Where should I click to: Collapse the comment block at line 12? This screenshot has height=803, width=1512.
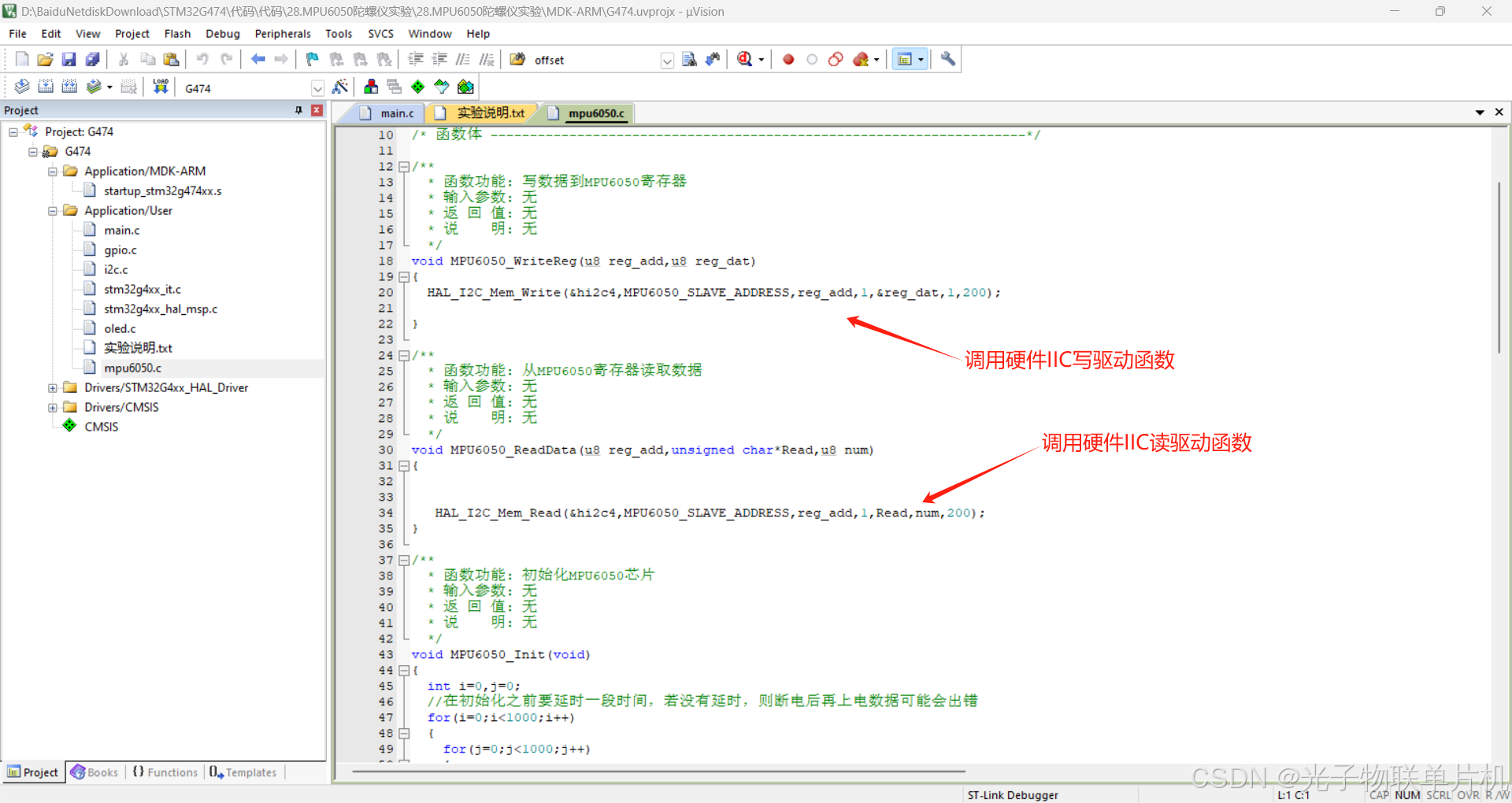click(404, 167)
